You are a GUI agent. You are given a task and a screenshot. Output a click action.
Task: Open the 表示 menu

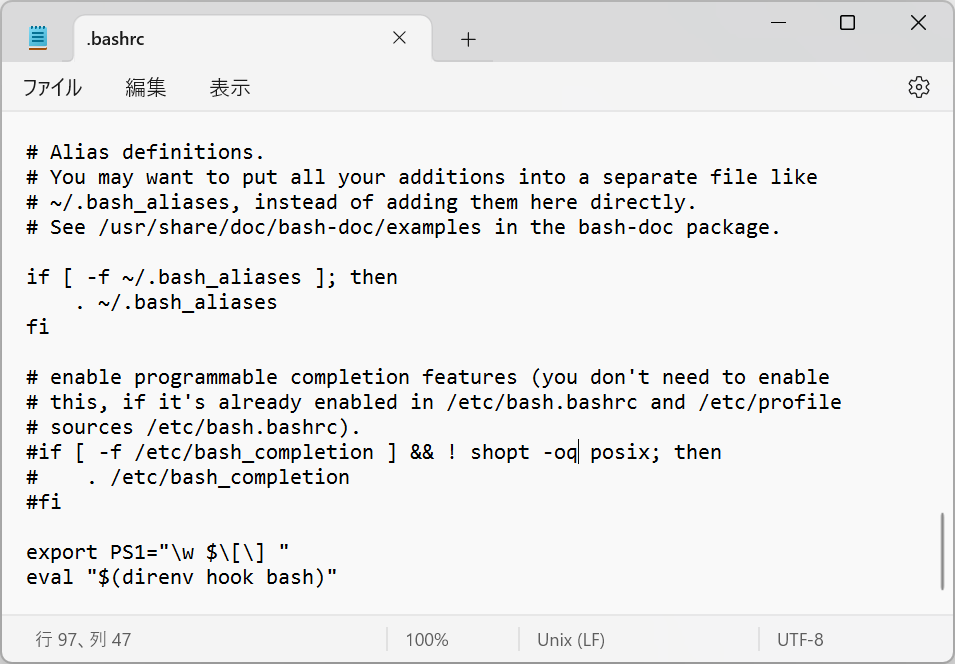coord(229,87)
